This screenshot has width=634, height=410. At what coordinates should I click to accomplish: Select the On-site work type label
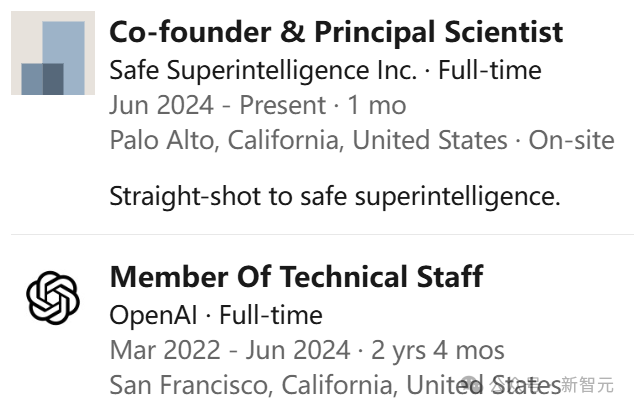[x=571, y=140]
